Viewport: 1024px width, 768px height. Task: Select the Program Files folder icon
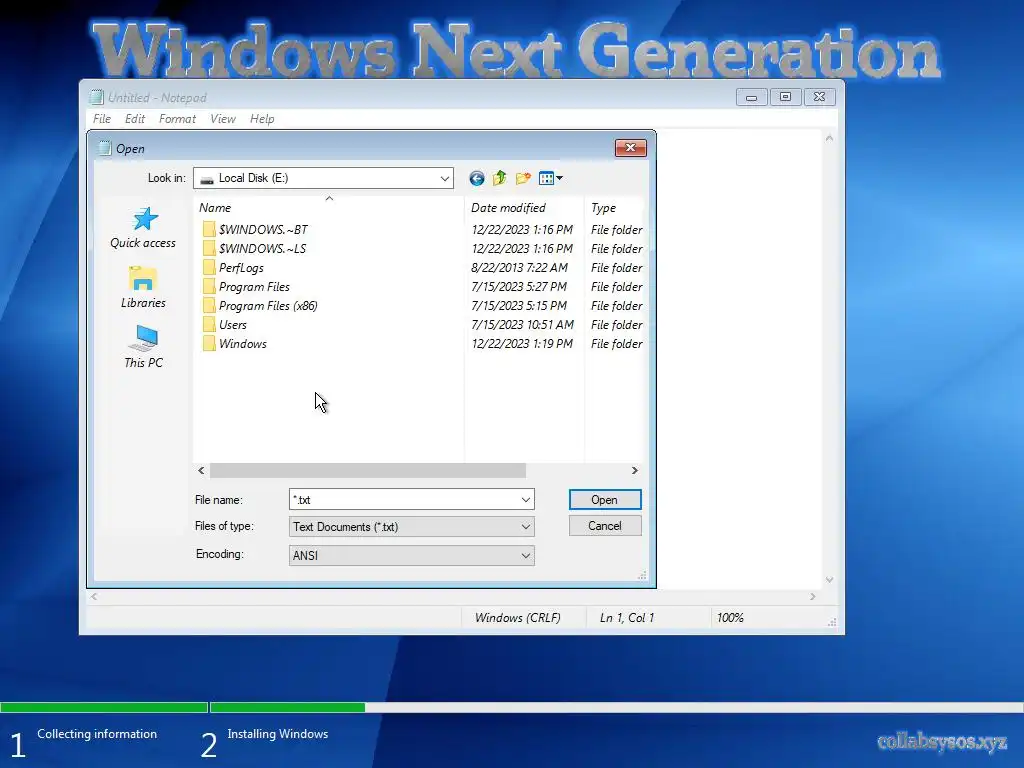[209, 286]
